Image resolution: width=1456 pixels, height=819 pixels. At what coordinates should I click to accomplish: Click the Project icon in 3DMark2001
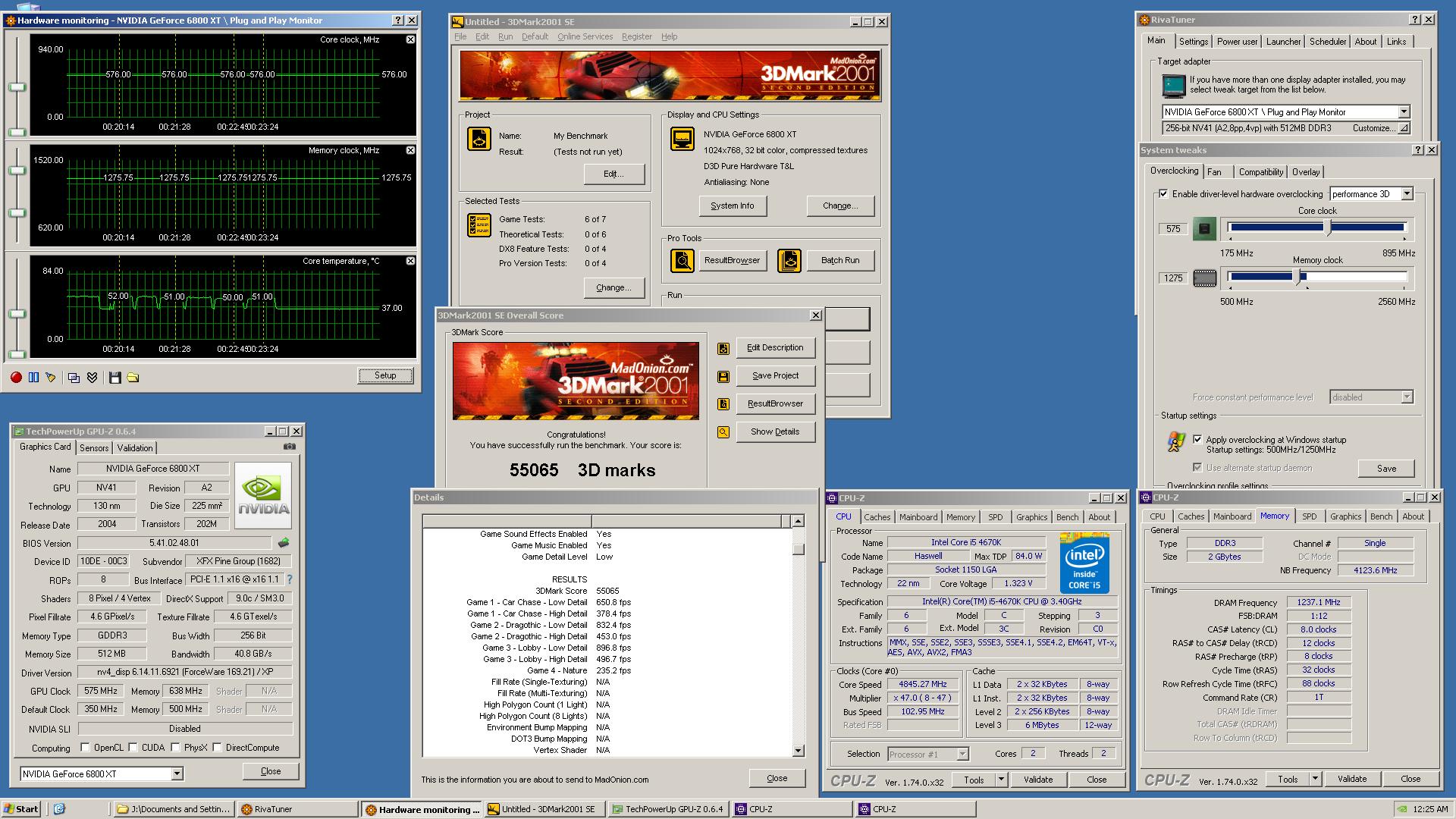[x=479, y=140]
